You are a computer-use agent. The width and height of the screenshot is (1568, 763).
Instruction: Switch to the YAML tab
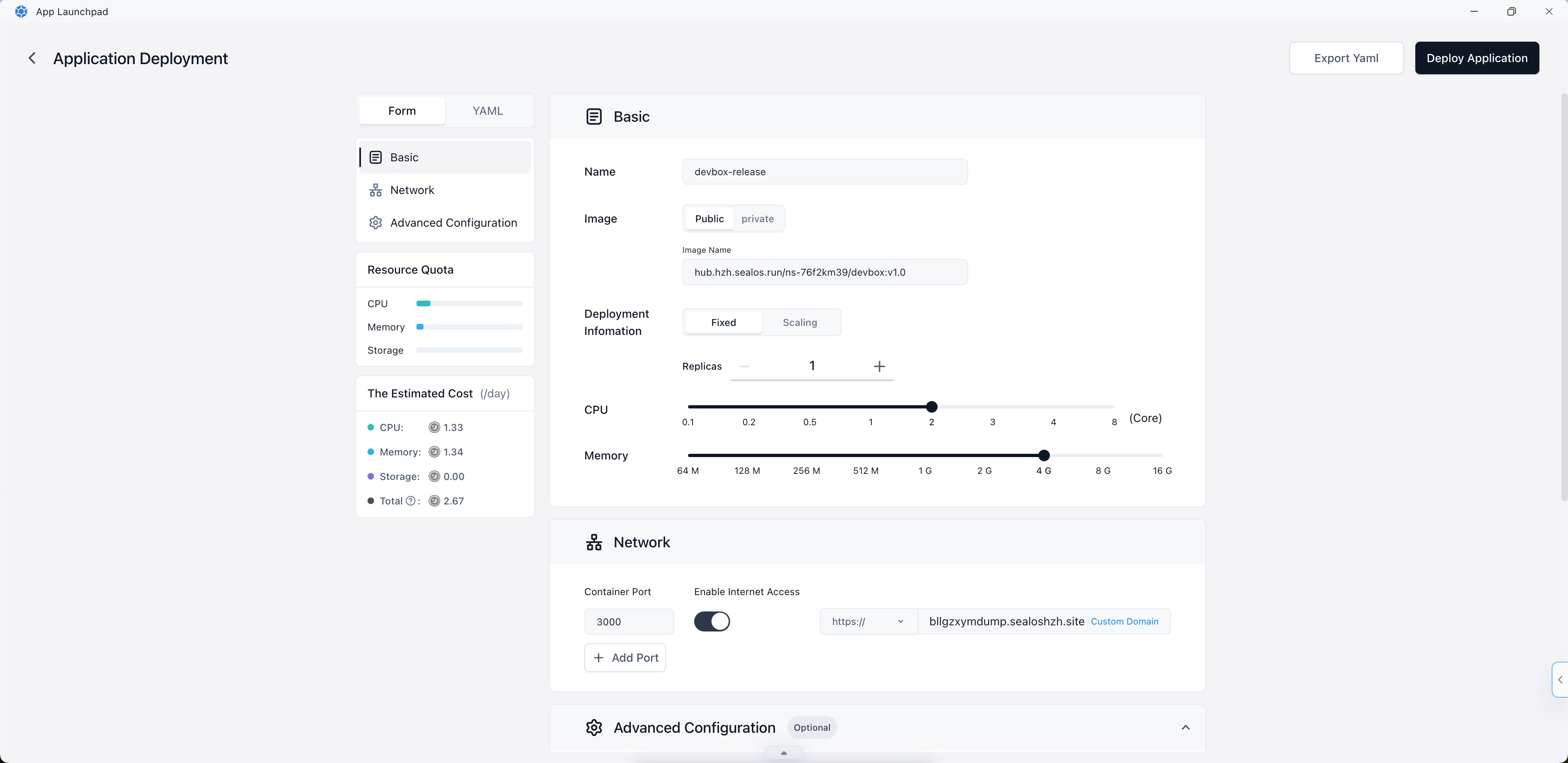[x=488, y=111]
